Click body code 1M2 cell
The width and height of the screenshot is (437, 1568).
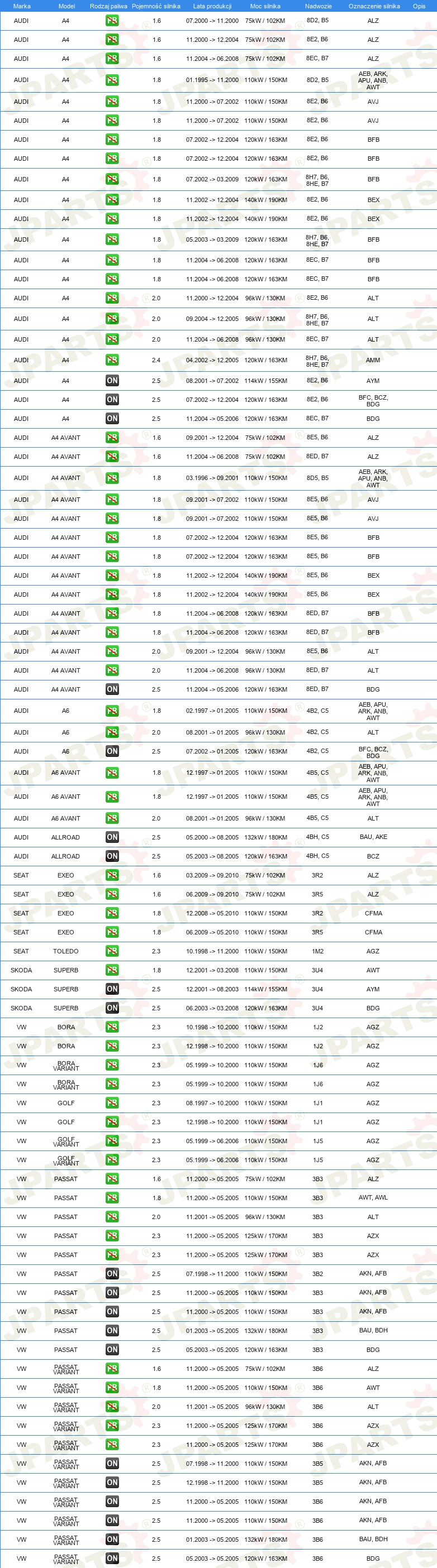click(317, 951)
